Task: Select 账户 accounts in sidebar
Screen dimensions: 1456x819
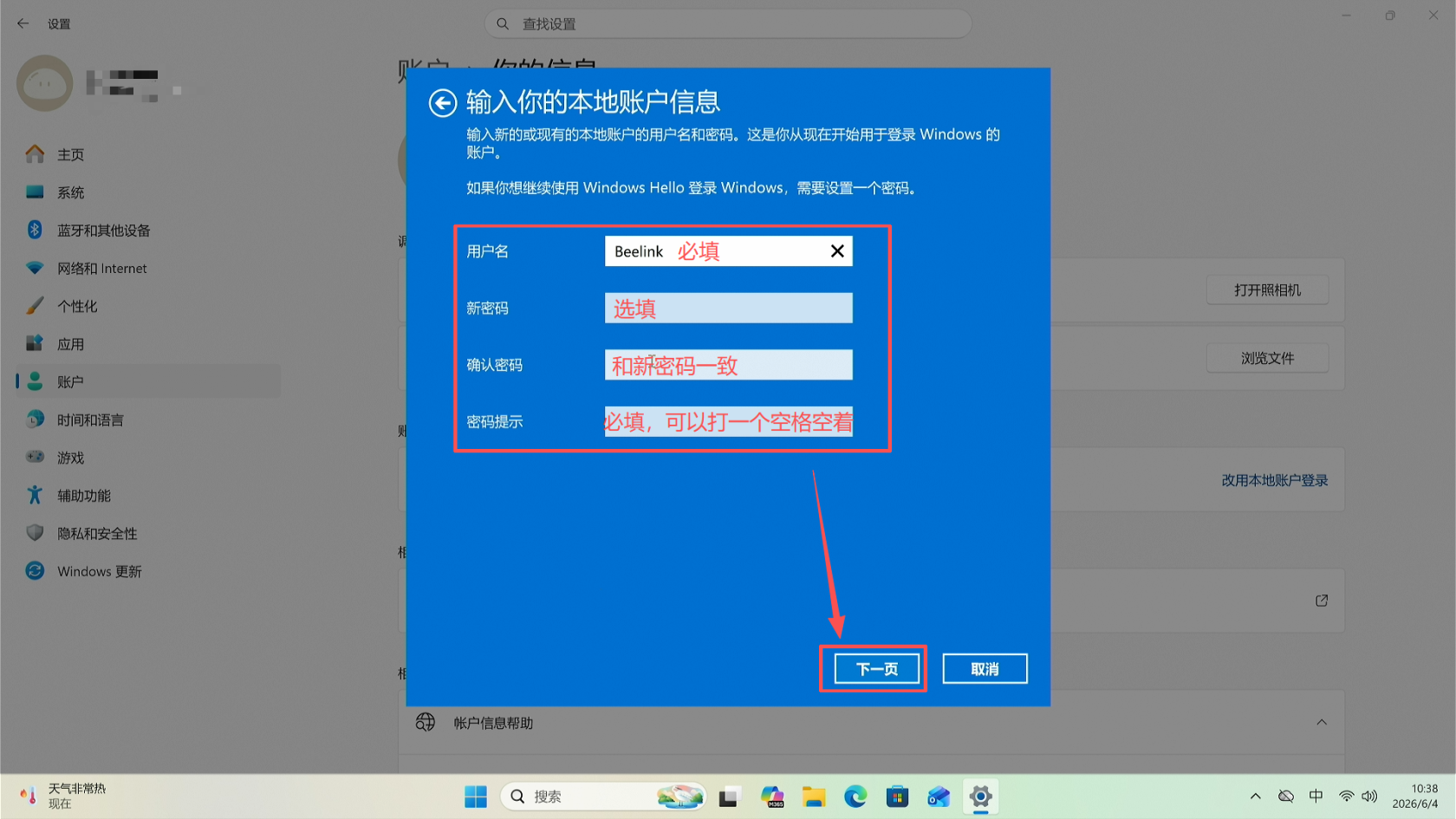Action: [147, 382]
